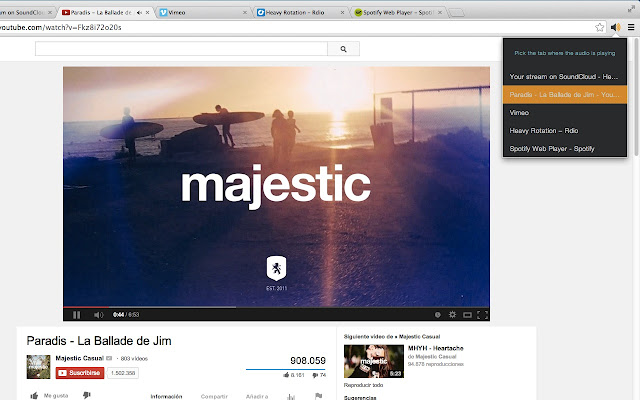Viewport: 640px width, 400px height.
Task: Pick 'Vimeo' in the audio tab popup
Action: tap(565, 113)
